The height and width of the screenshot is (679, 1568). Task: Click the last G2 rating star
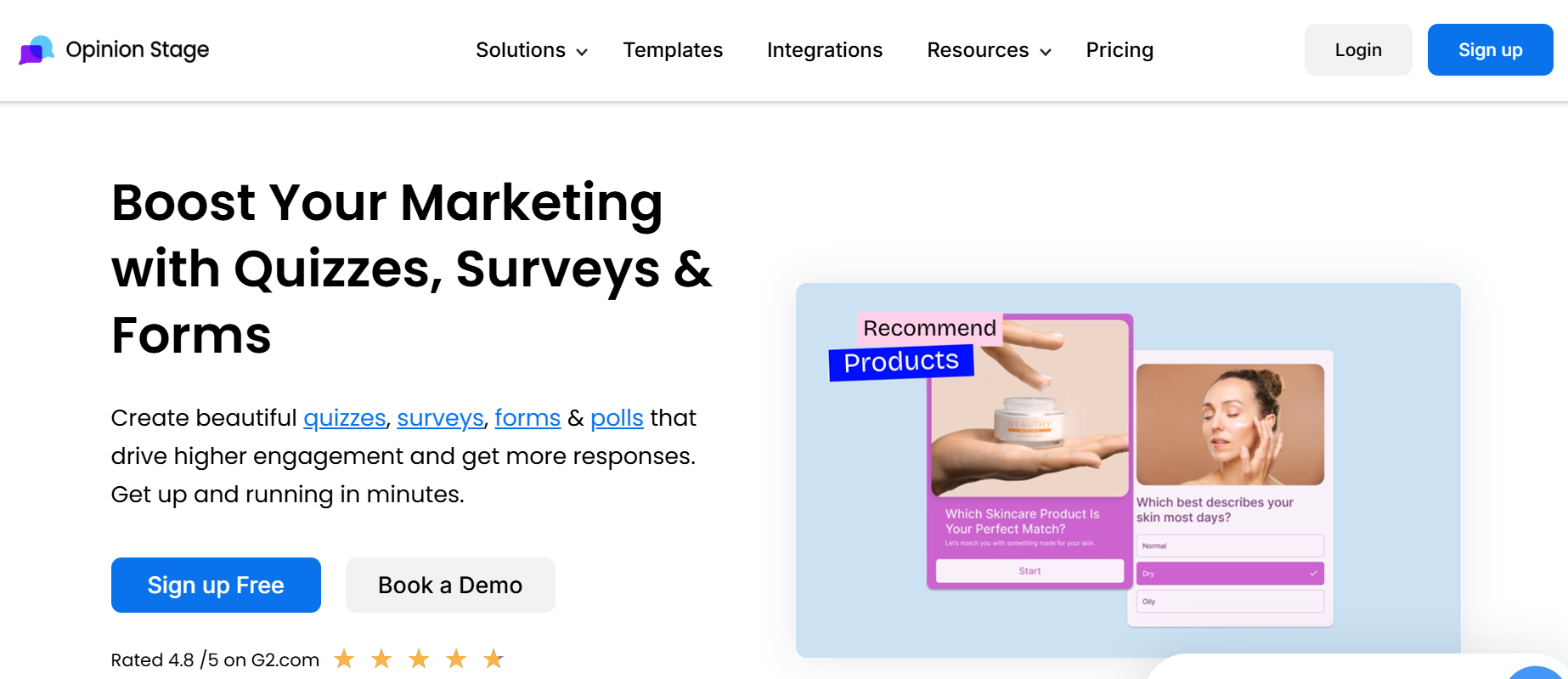tap(494, 659)
